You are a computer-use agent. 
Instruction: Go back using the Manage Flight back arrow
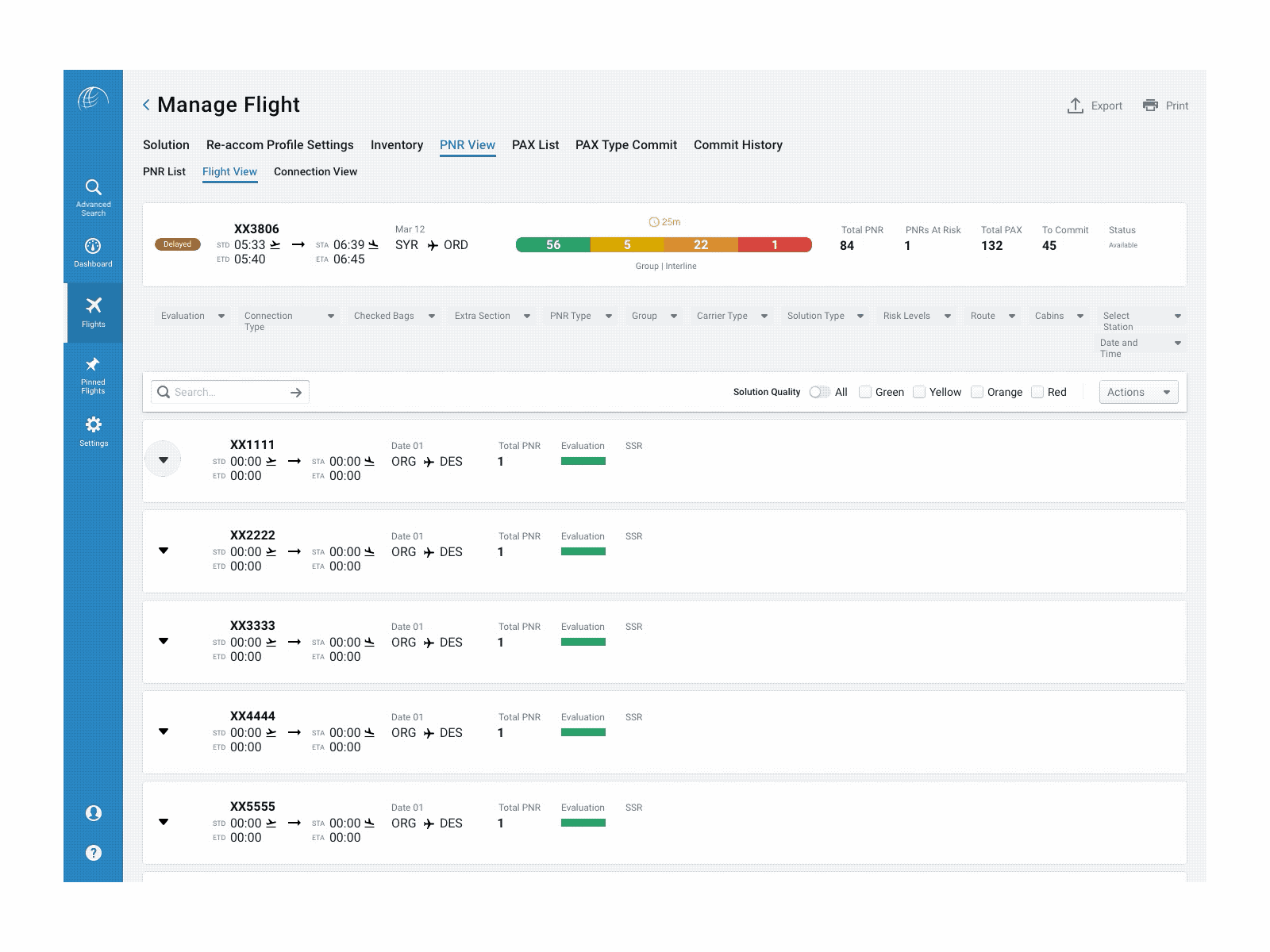145,104
